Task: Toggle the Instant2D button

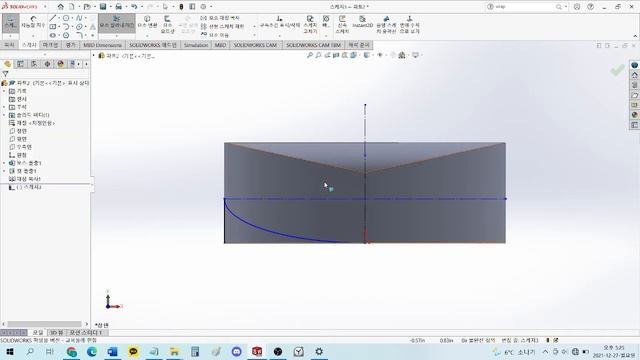Action: tap(362, 22)
